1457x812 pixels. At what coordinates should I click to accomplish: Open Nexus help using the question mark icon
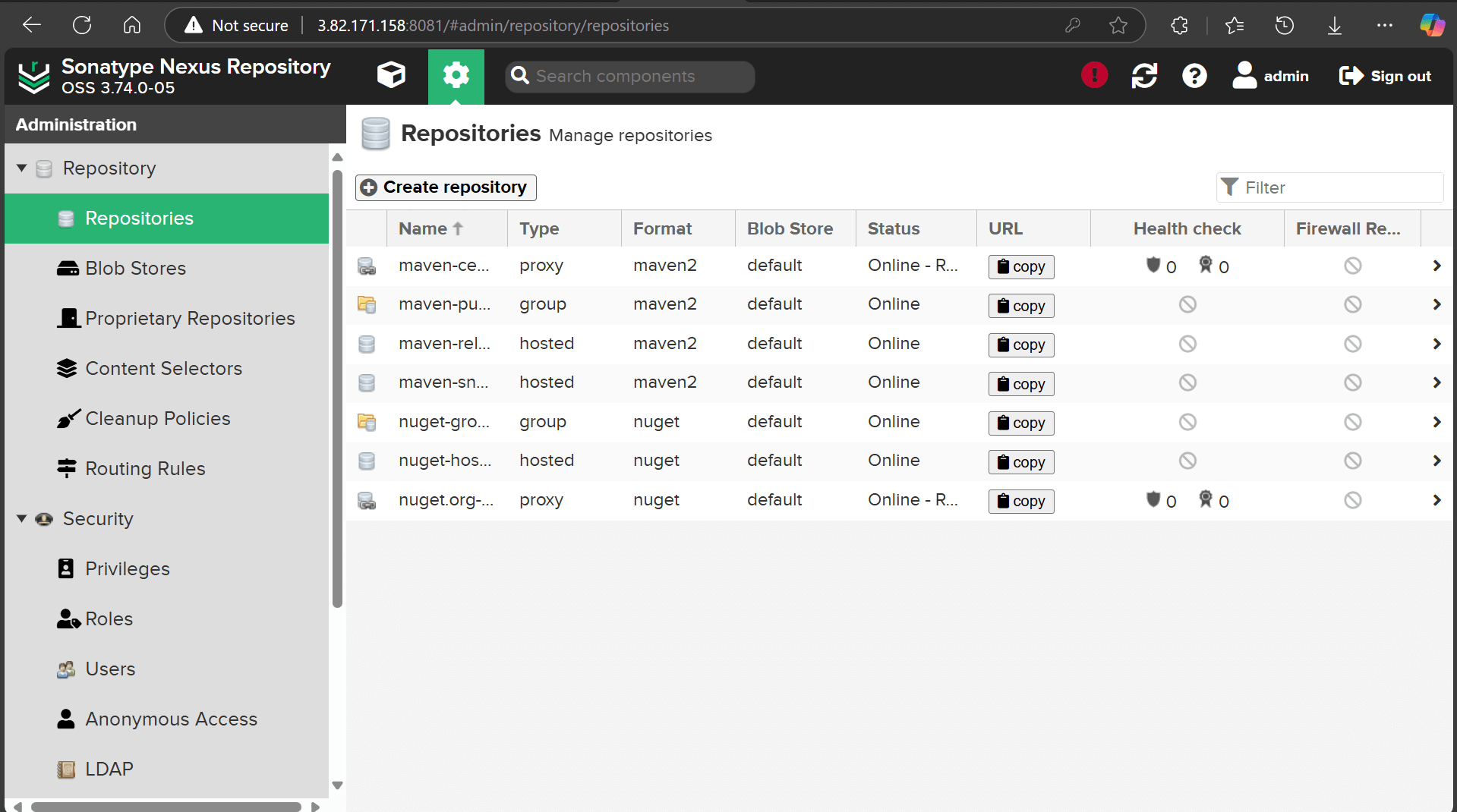pyautogui.click(x=1194, y=75)
